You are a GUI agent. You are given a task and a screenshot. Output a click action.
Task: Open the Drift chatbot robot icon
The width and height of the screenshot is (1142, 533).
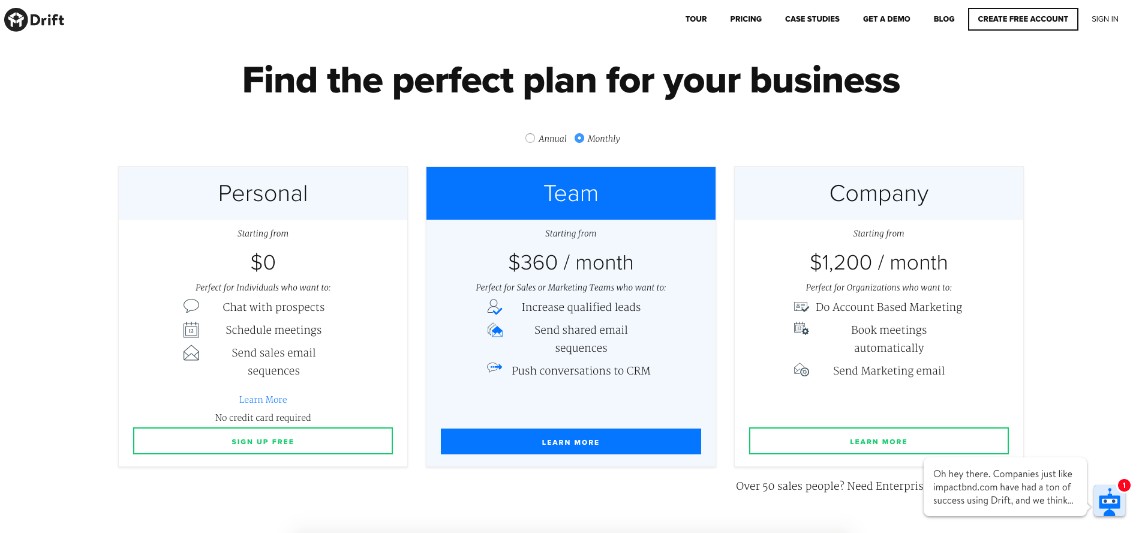1109,500
